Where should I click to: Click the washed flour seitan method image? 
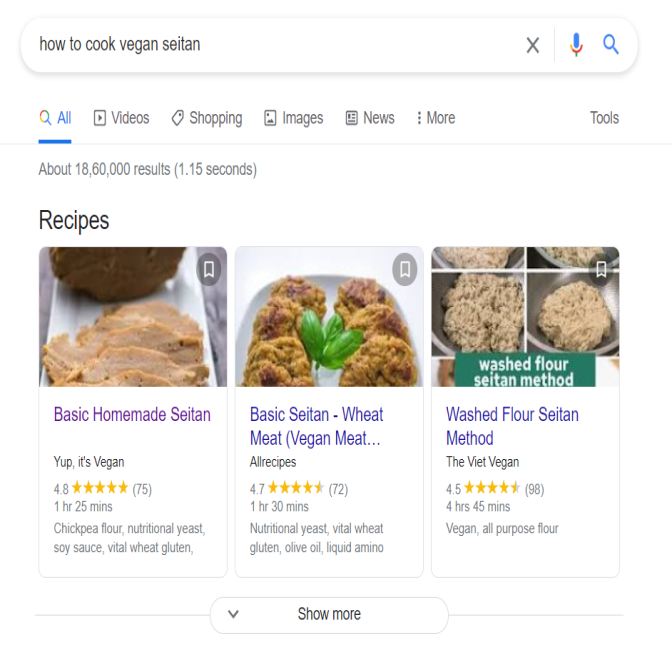click(525, 317)
